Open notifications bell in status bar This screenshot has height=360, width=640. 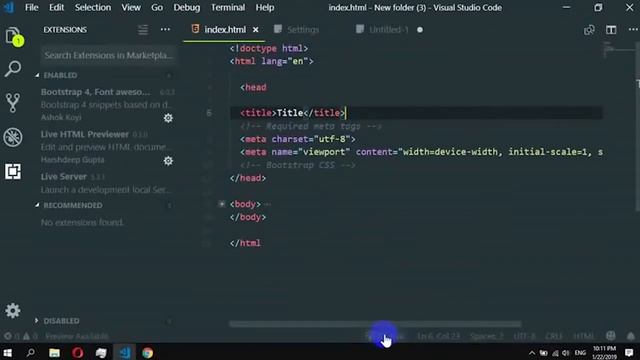pos(631,336)
